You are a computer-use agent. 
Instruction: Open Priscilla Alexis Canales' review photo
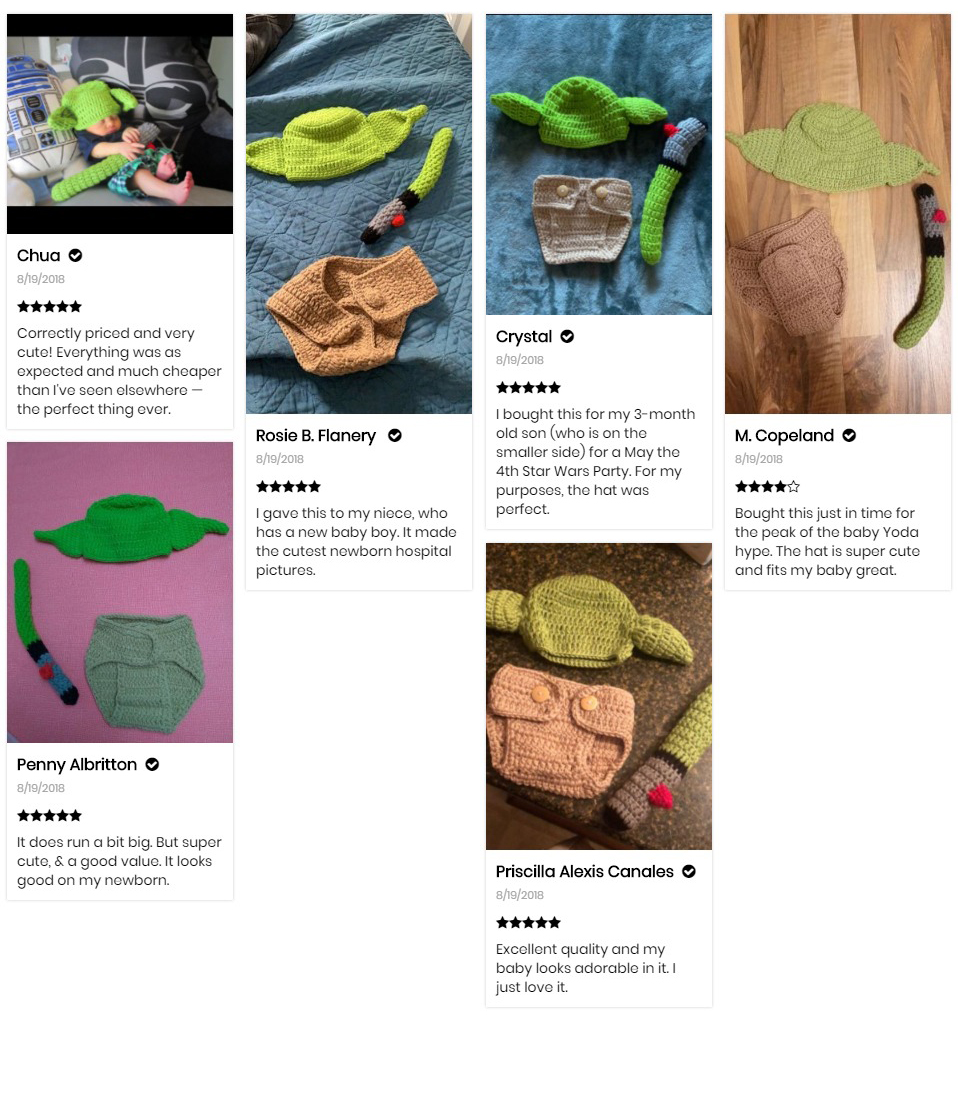pos(598,697)
